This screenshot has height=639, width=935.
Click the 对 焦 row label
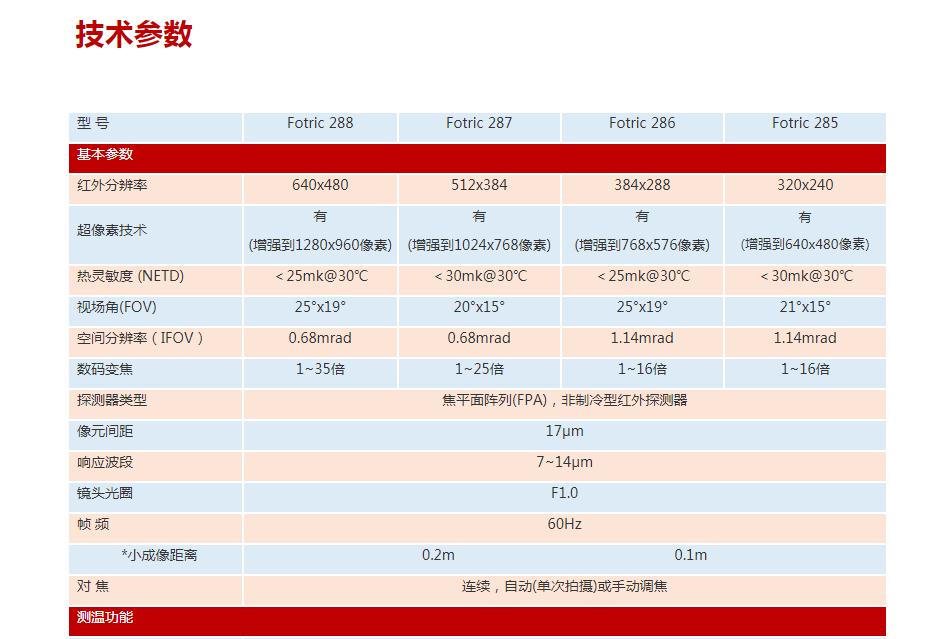click(x=93, y=586)
